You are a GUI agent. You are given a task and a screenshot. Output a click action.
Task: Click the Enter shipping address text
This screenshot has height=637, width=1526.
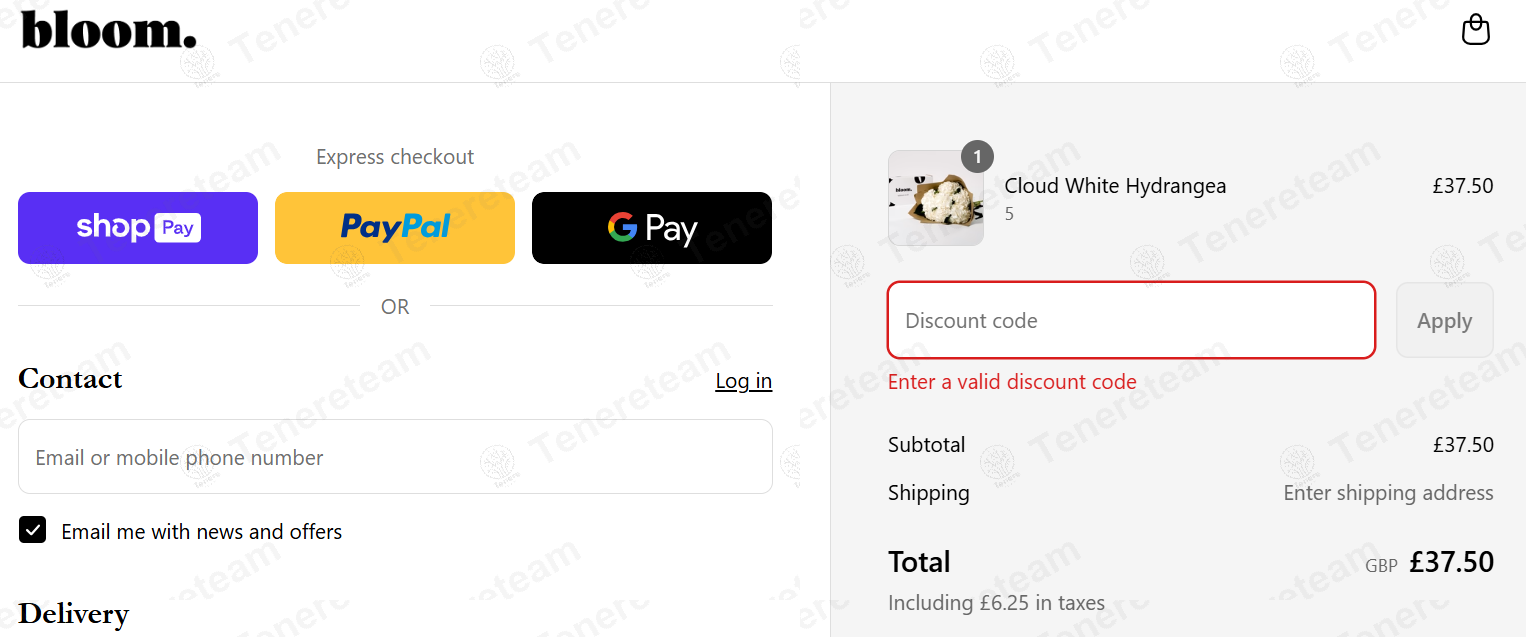click(1388, 493)
